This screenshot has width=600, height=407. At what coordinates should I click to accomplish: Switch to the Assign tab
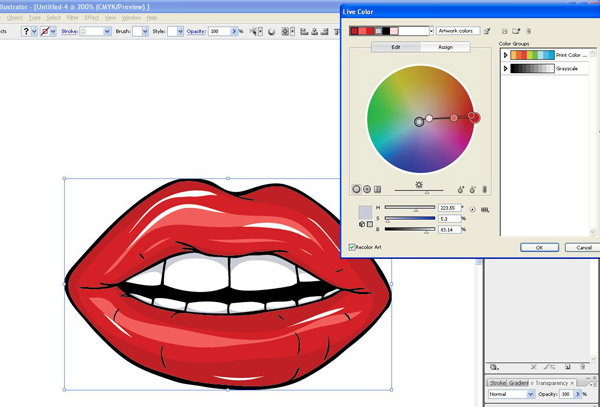coord(444,47)
